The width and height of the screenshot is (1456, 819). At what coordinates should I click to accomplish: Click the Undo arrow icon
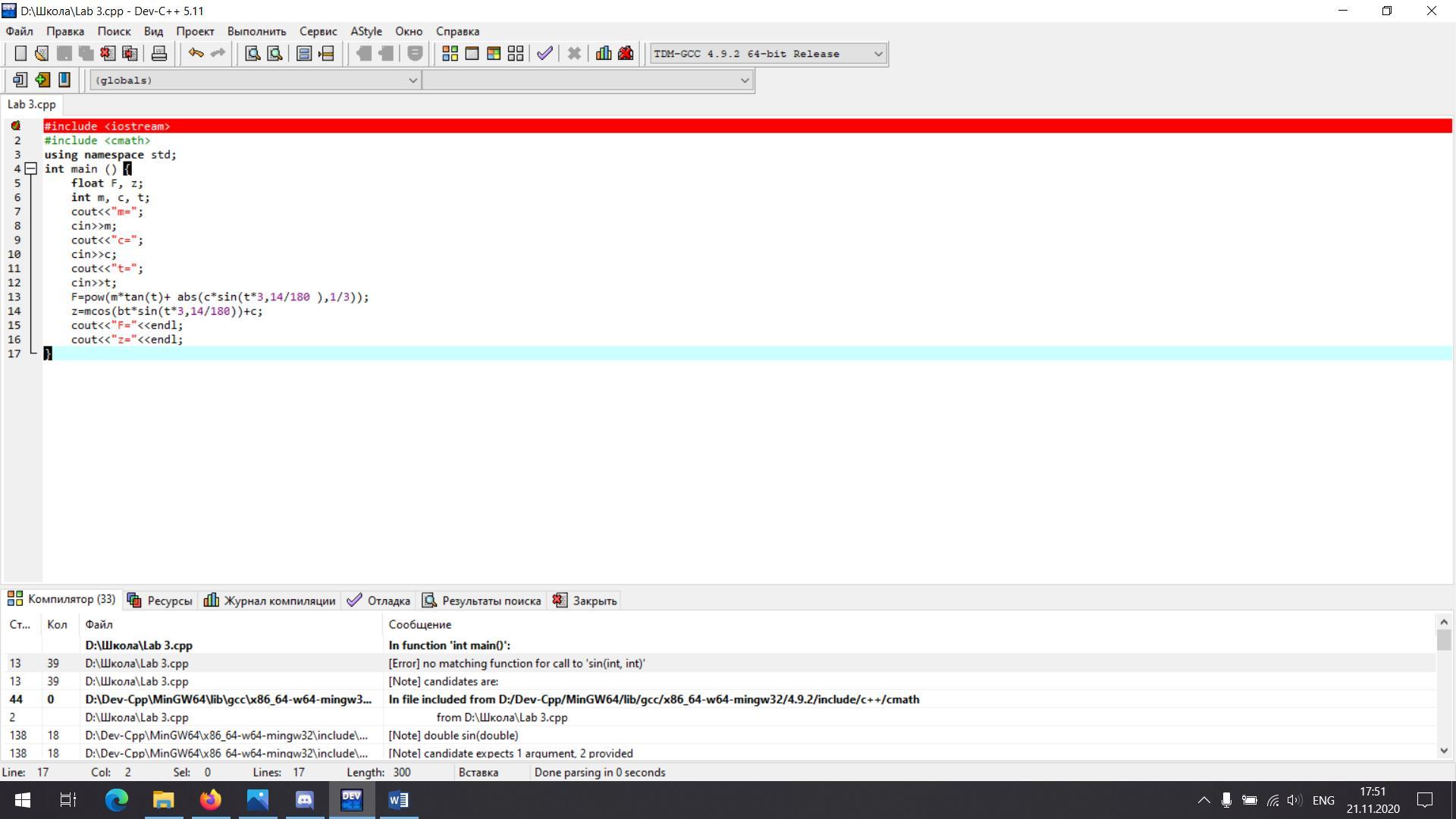point(196,54)
